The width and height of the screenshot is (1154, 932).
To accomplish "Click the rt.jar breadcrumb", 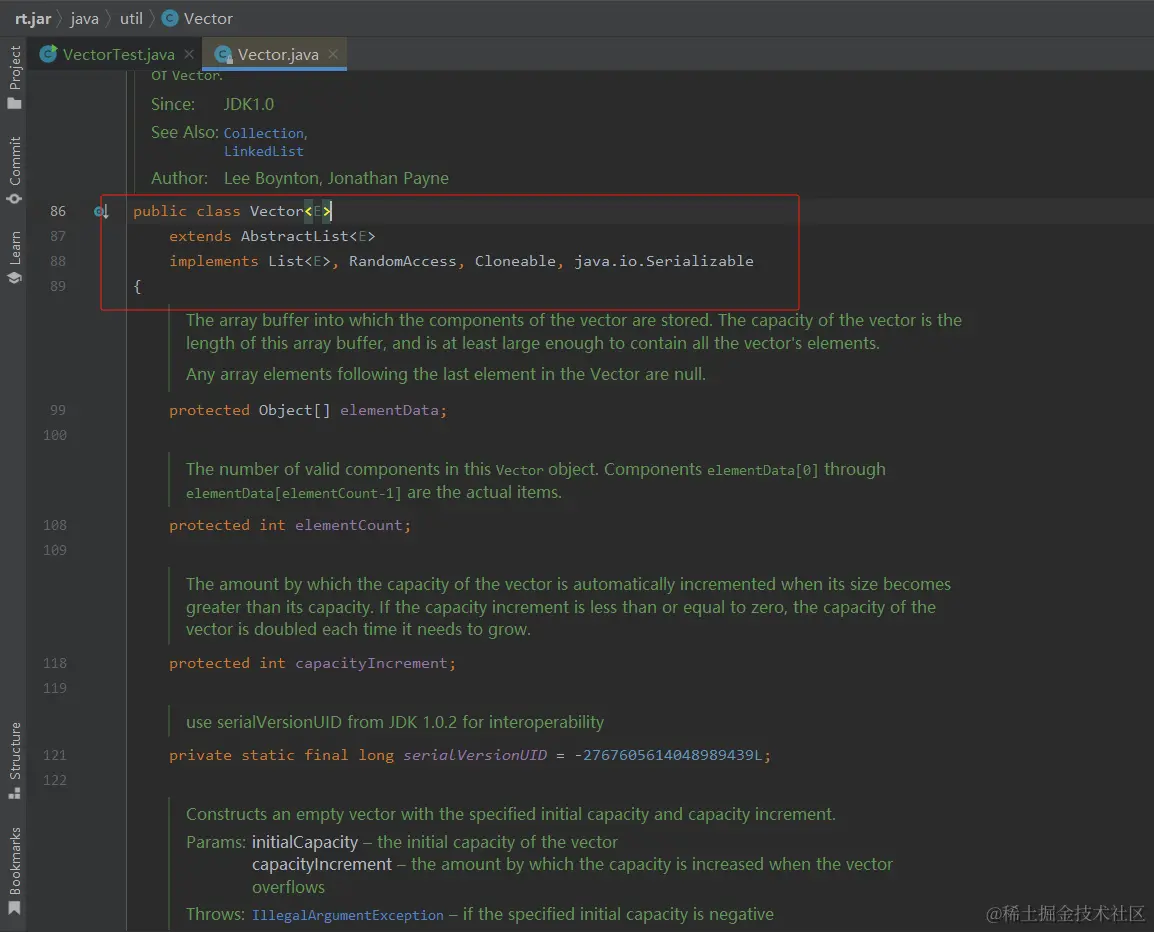I will (33, 18).
